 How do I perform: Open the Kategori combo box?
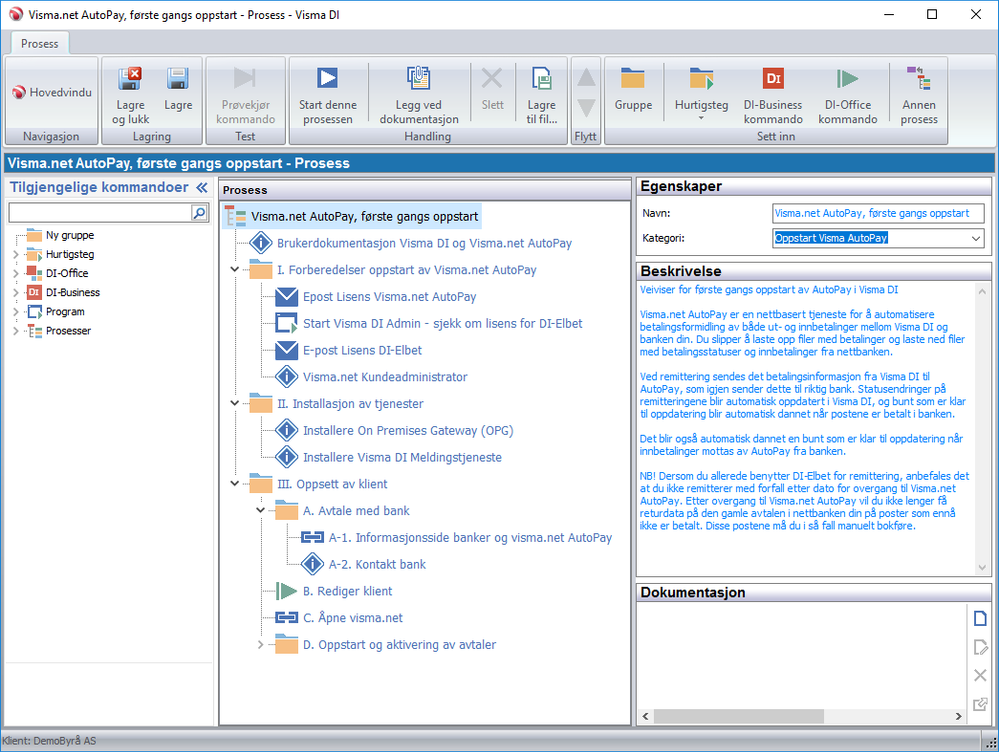coord(975,238)
